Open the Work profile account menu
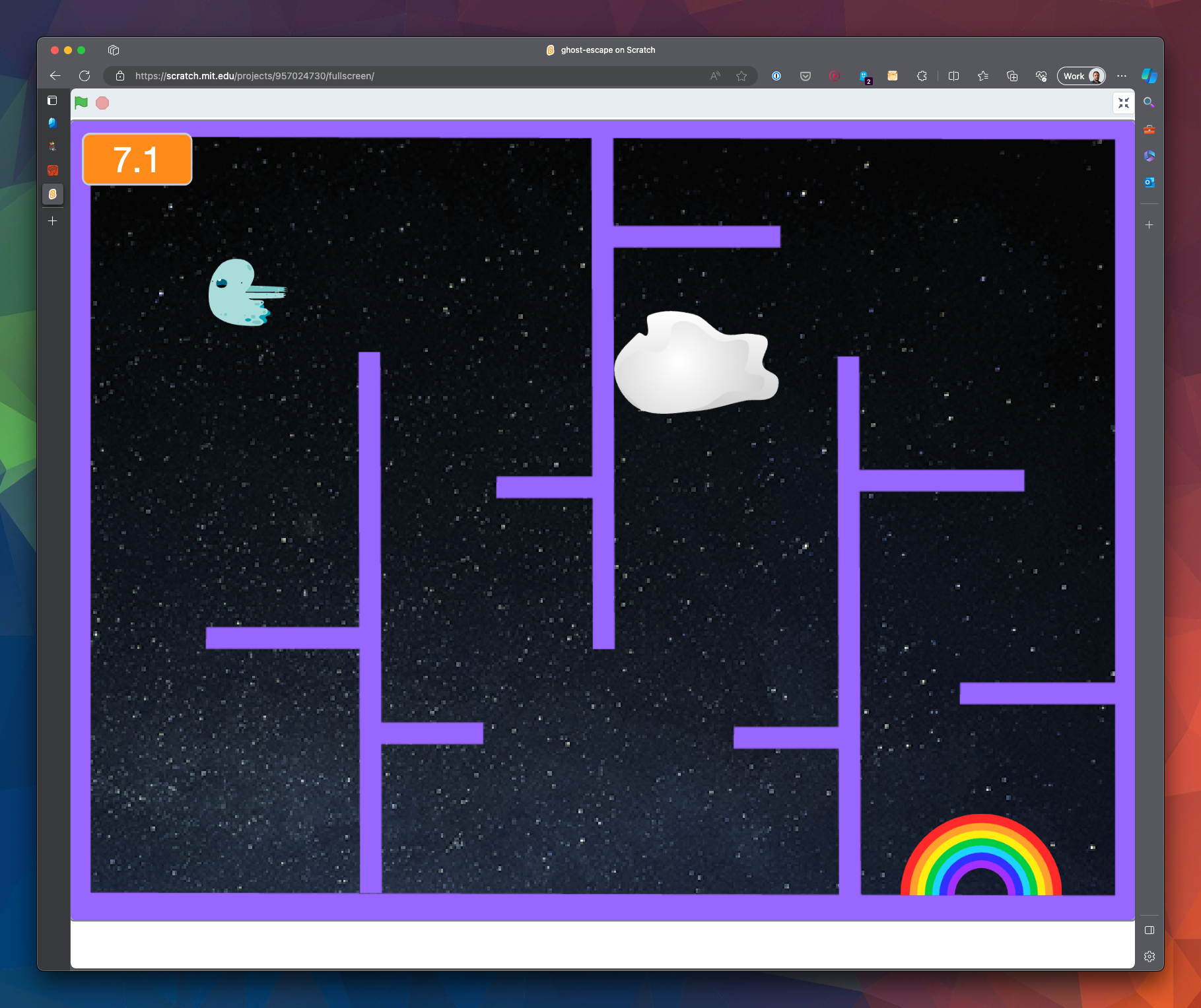Viewport: 1201px width, 1008px height. (1081, 76)
